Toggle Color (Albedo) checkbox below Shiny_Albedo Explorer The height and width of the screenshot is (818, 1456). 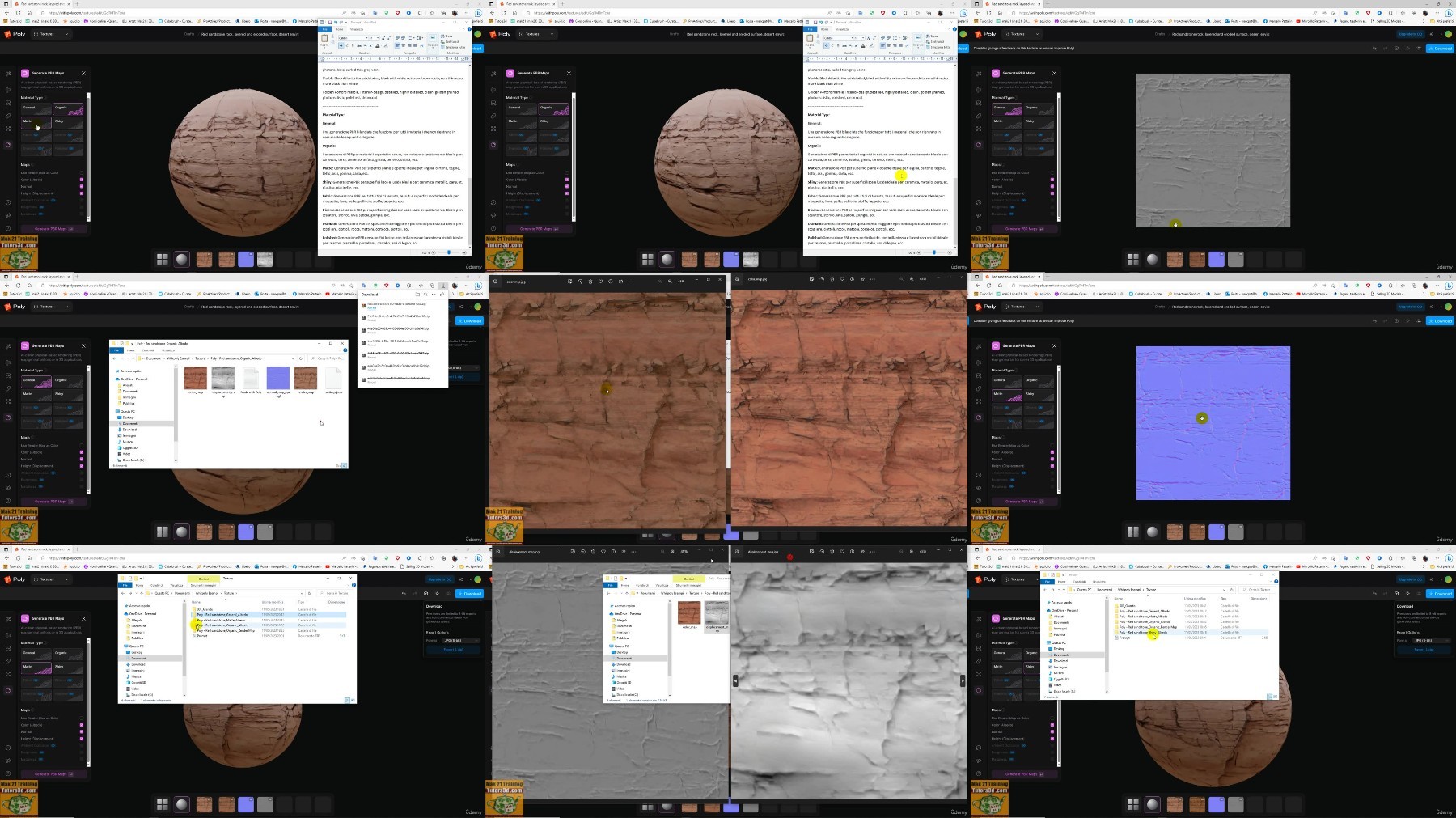pyautogui.click(x=1052, y=725)
